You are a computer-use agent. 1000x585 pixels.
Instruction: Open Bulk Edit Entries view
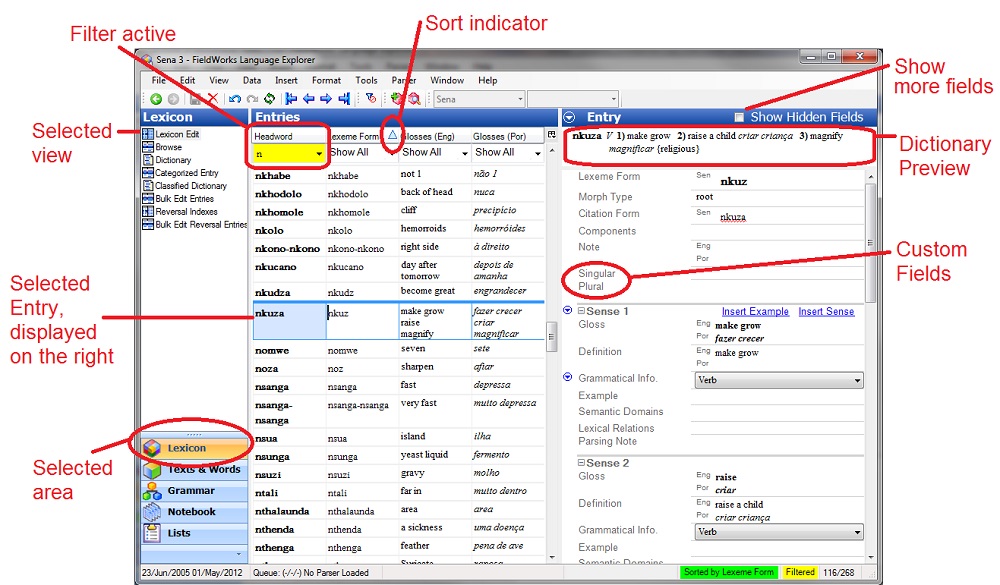point(184,198)
